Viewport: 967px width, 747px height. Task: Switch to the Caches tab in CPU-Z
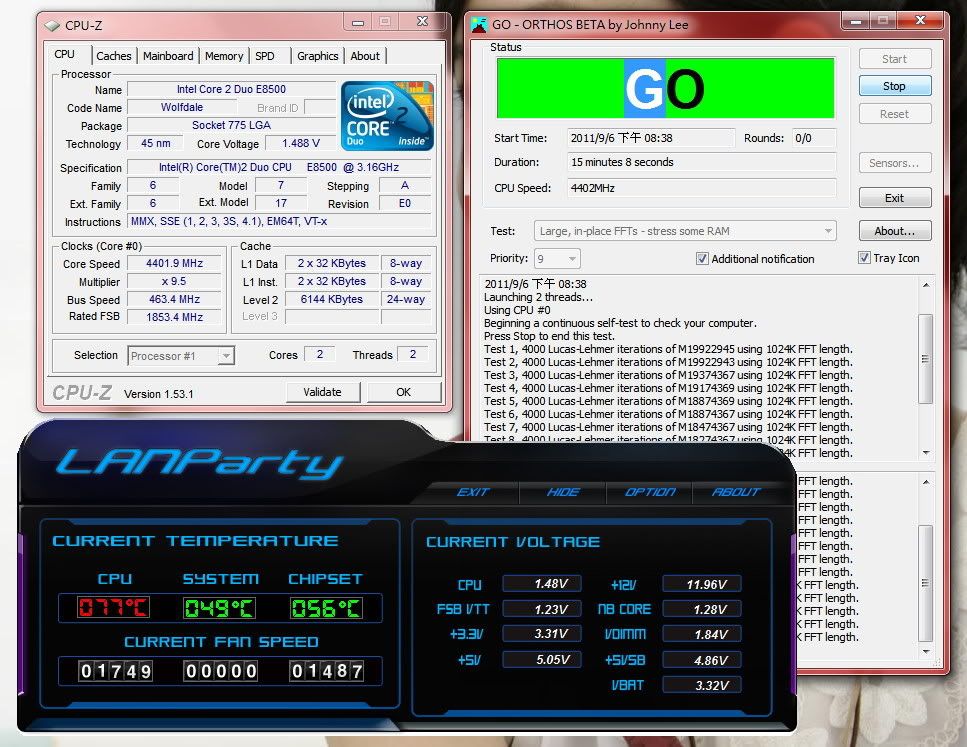113,56
